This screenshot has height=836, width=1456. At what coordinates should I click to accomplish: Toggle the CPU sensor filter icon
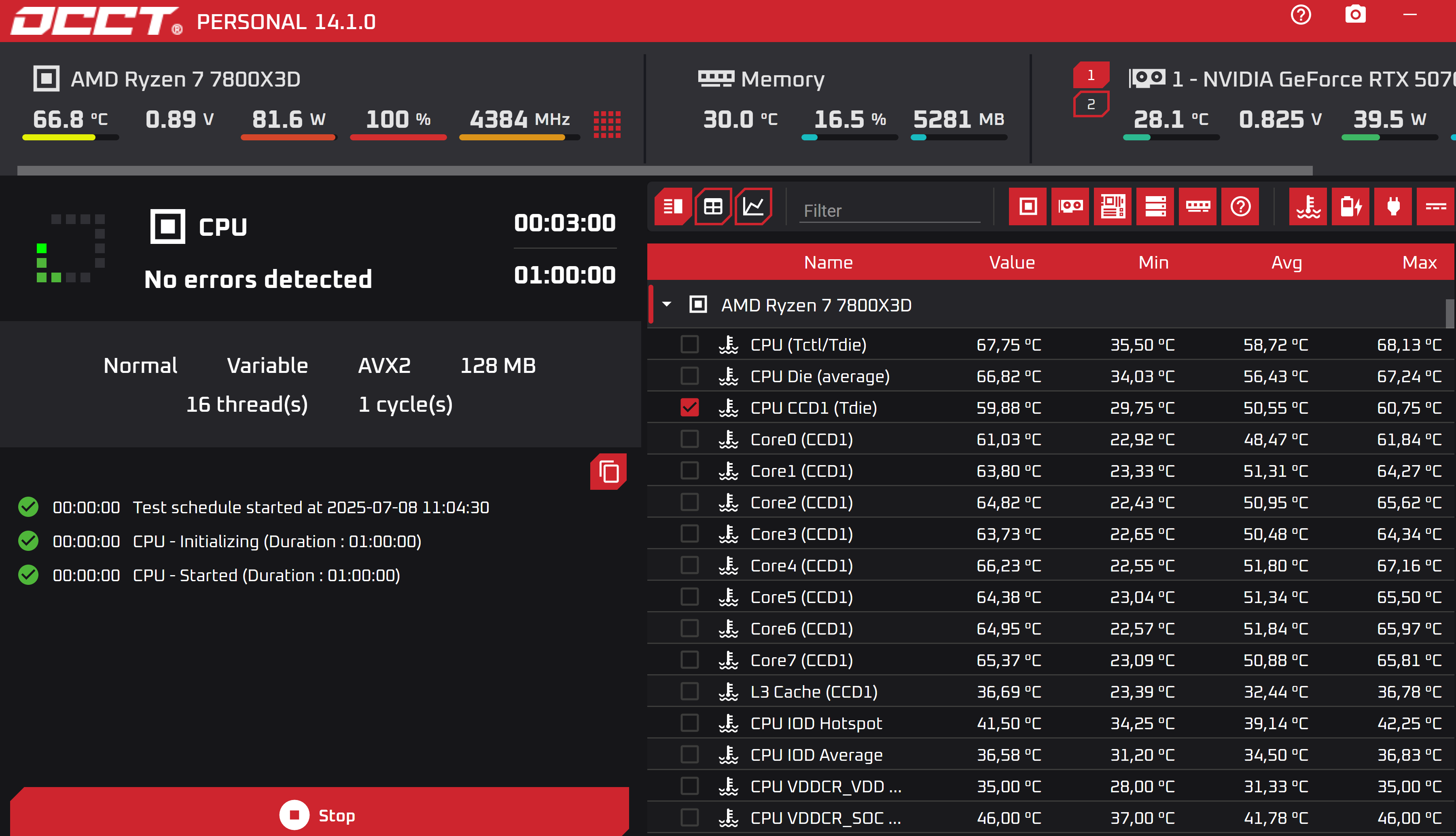coord(1028,206)
